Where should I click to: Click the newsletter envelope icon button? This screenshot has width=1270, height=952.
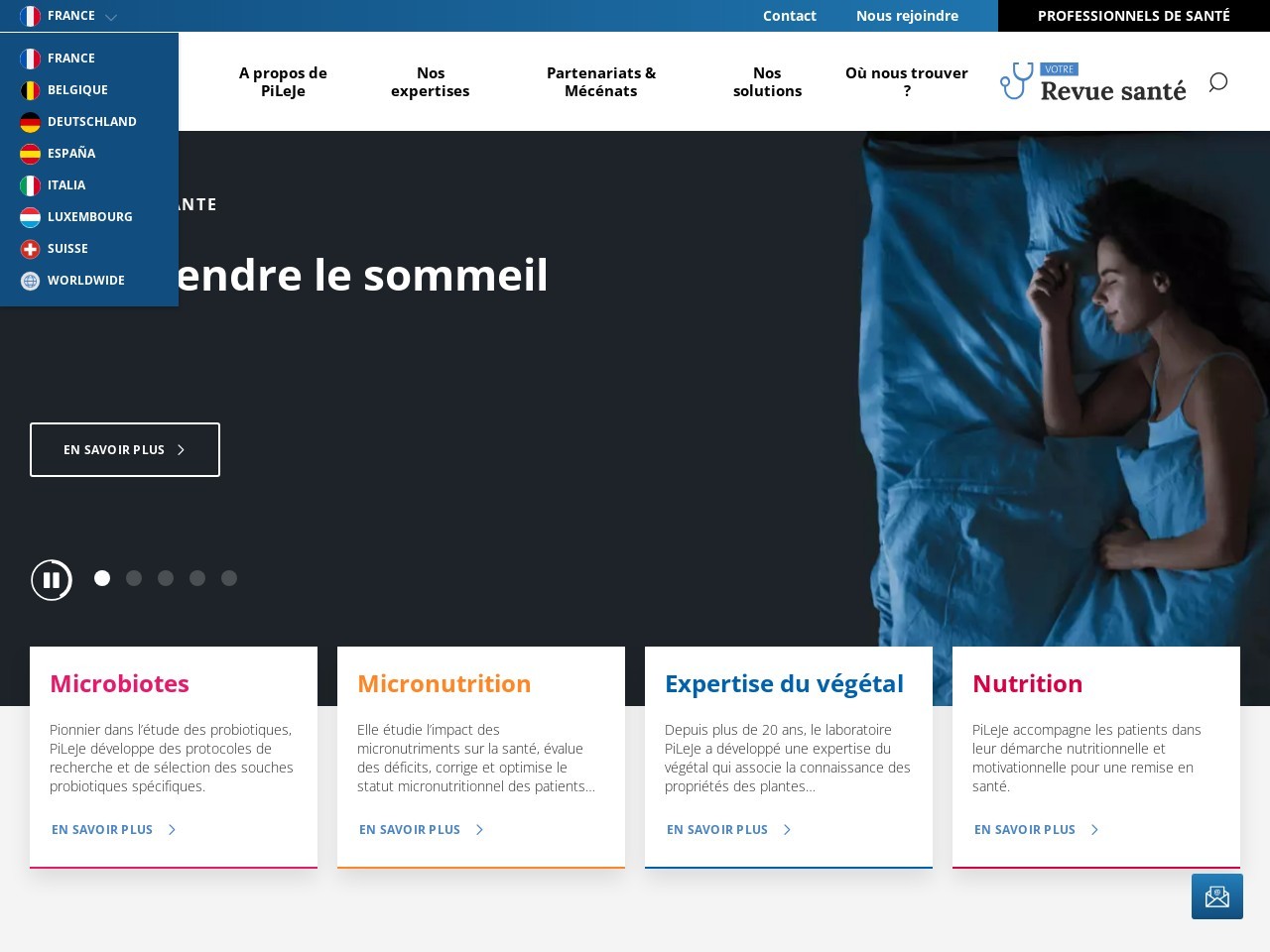(1217, 896)
